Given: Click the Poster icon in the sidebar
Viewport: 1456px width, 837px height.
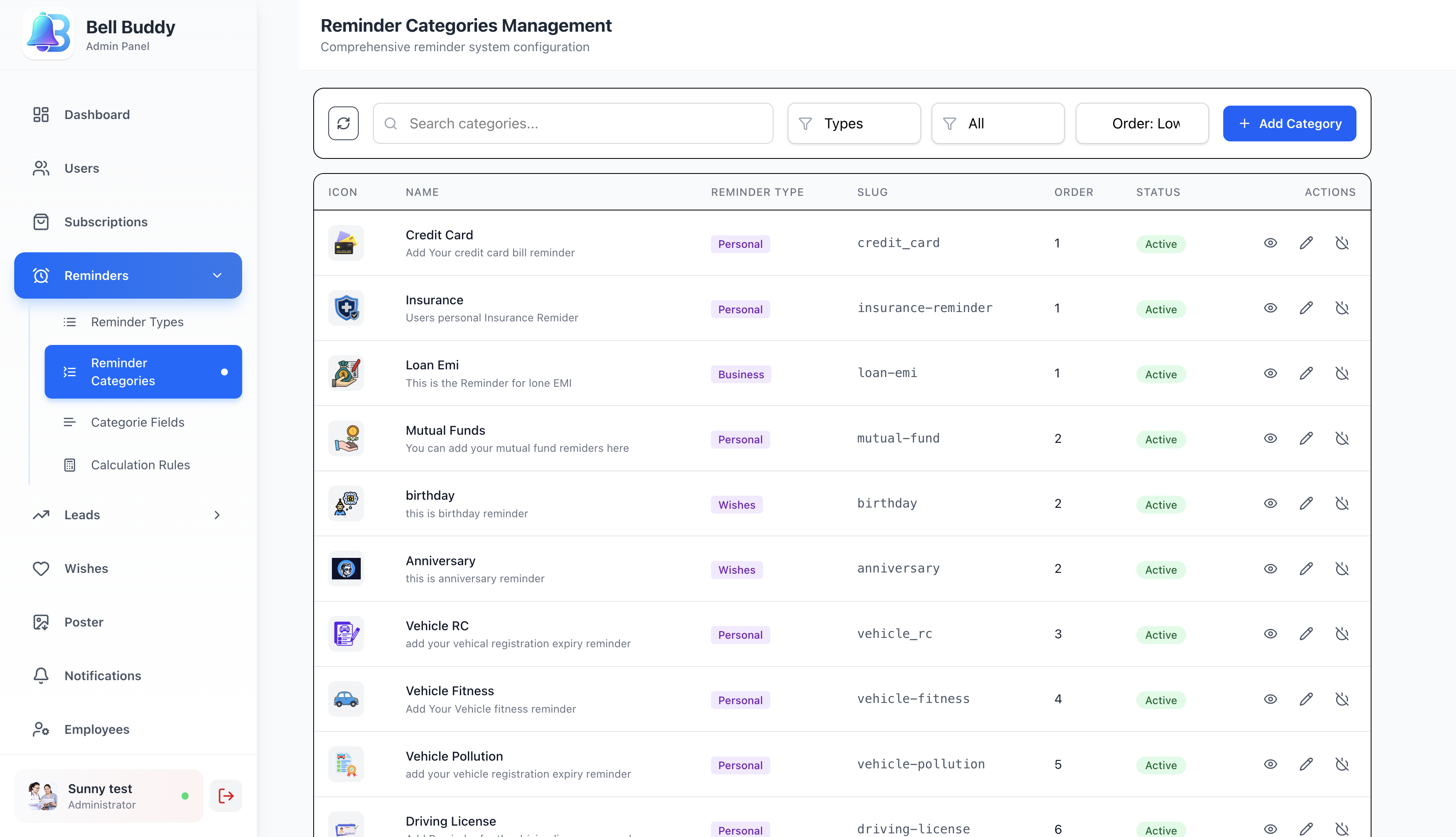Looking at the screenshot, I should tap(41, 621).
